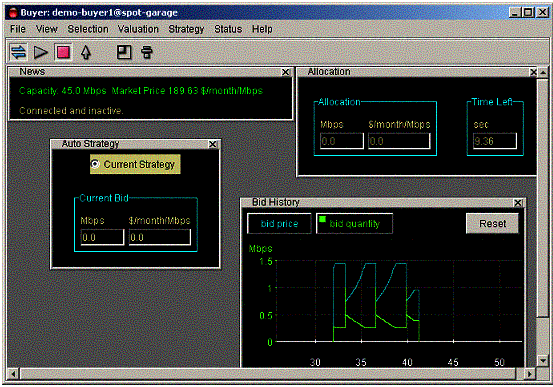
Task: Close the Auto Strategy panel
Action: point(212,144)
